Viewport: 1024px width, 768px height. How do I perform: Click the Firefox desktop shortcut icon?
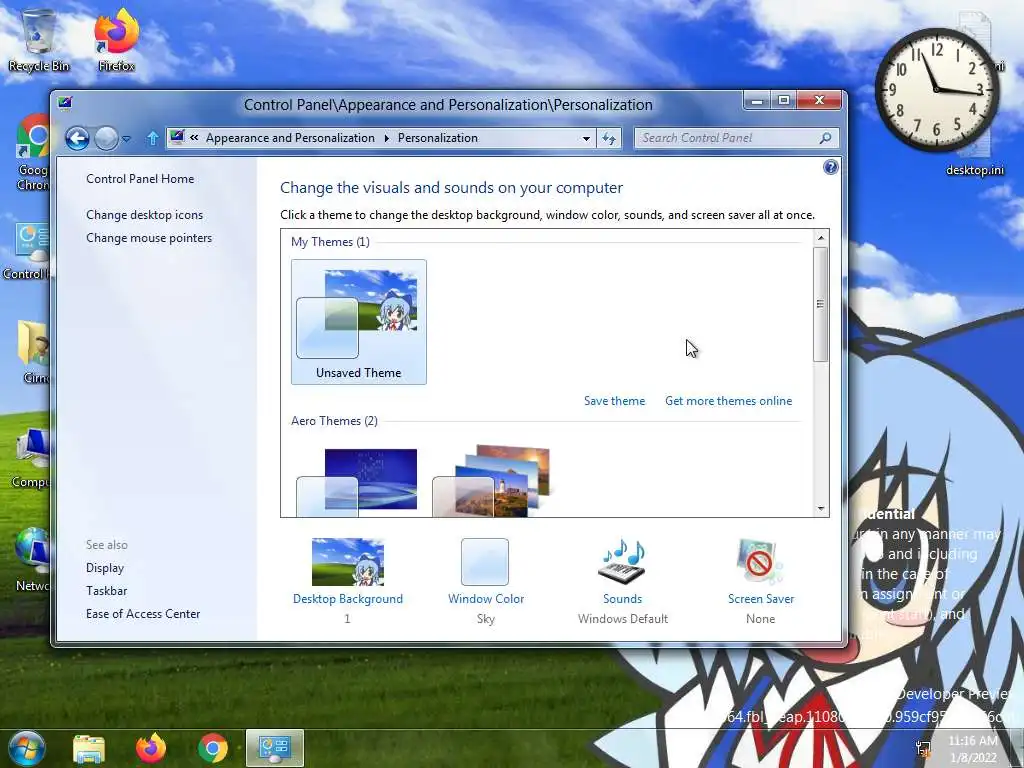(116, 40)
